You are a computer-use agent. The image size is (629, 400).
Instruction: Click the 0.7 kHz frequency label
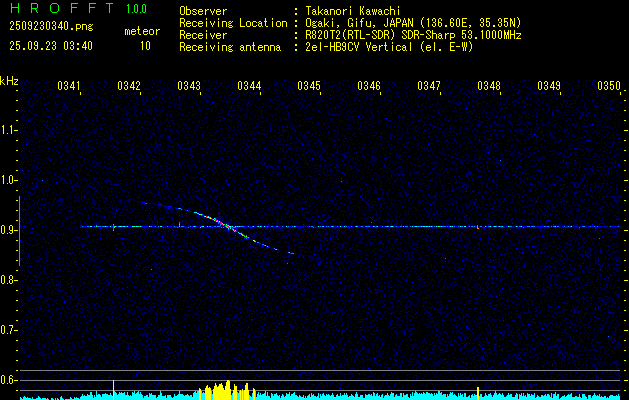pyautogui.click(x=8, y=330)
